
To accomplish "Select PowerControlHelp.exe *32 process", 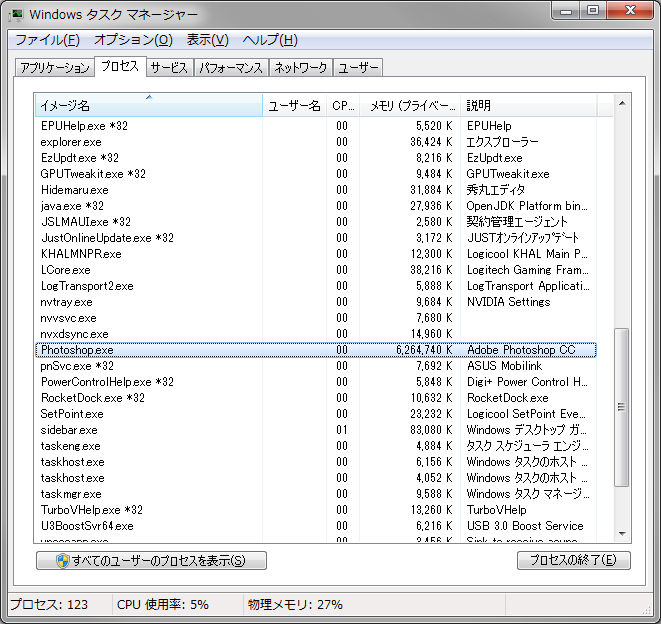I will (316, 382).
